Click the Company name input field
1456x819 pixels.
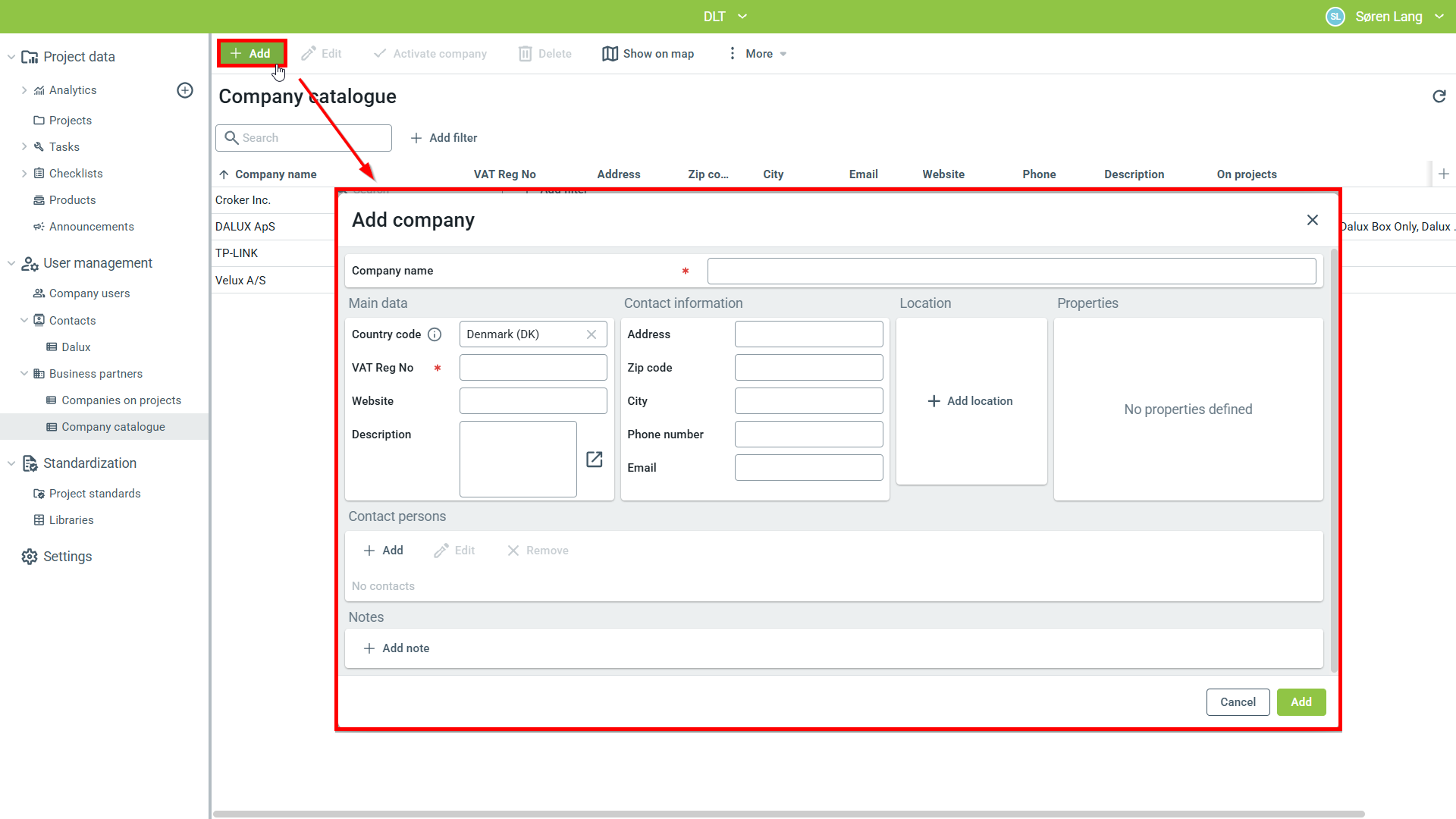coord(1011,271)
